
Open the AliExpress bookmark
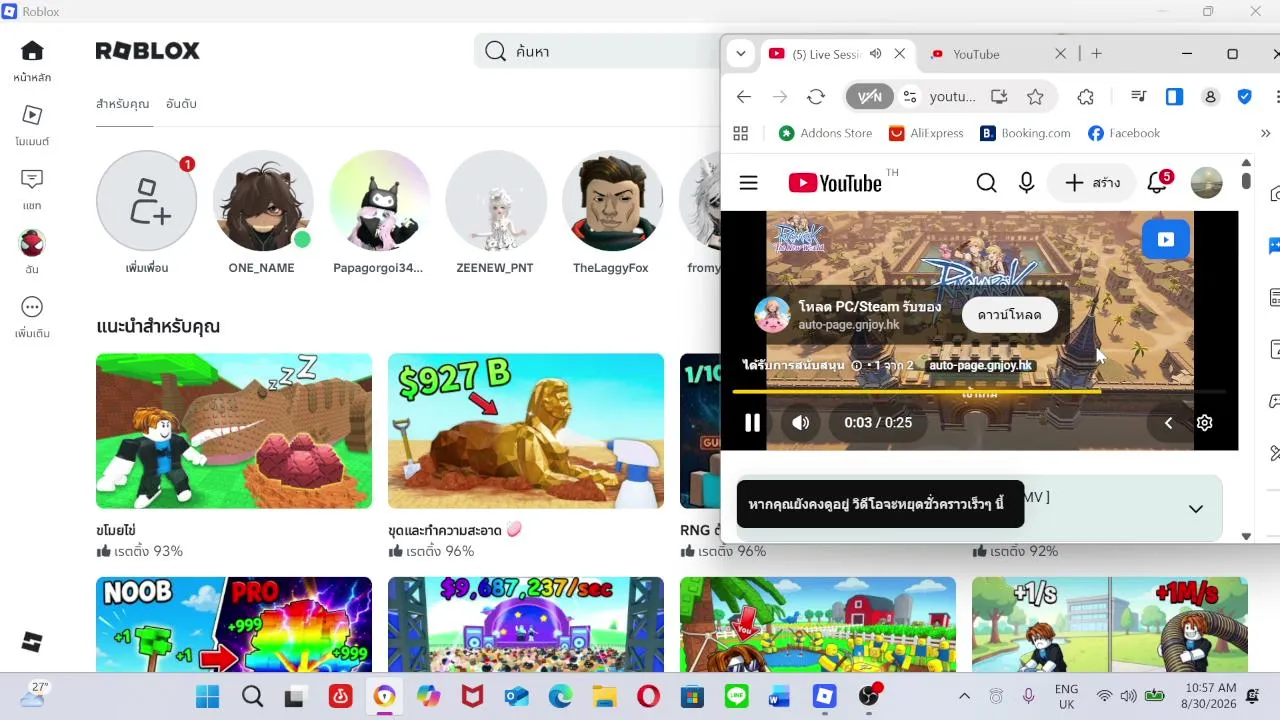[926, 133]
